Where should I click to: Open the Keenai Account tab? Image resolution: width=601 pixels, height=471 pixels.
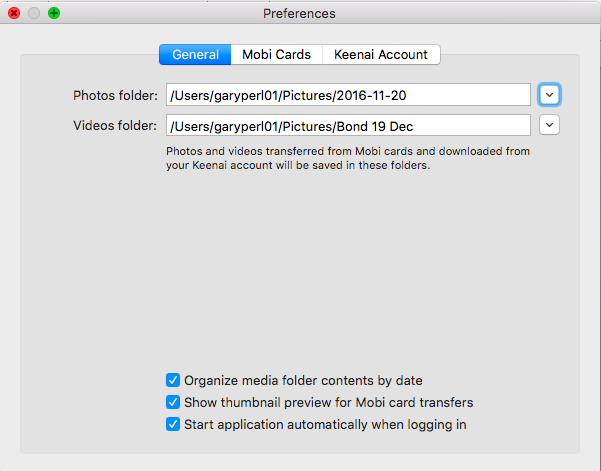(x=381, y=54)
